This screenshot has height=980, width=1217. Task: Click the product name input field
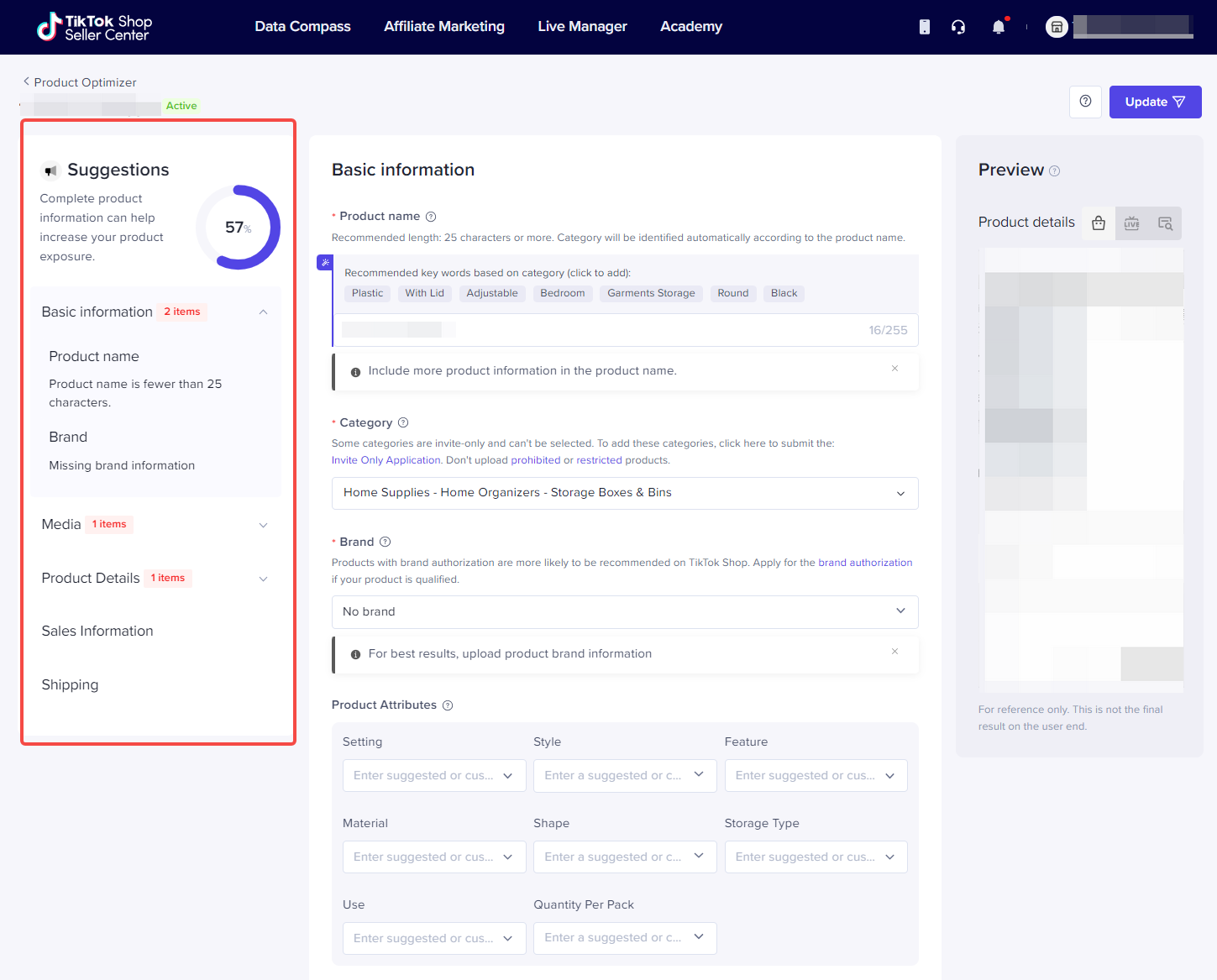tap(626, 330)
